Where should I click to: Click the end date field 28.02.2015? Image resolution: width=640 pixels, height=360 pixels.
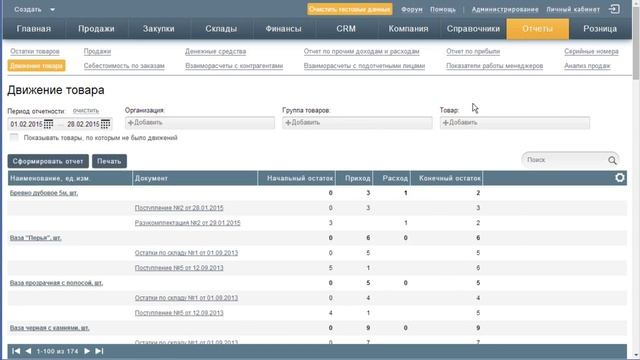pyautogui.click(x=83, y=124)
